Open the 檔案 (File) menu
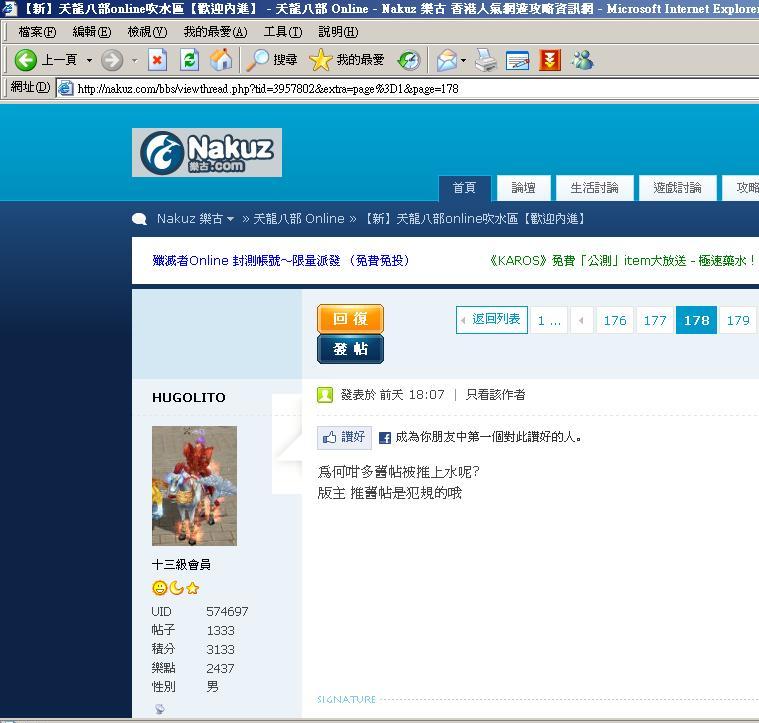This screenshot has width=759, height=723. tap(36, 32)
